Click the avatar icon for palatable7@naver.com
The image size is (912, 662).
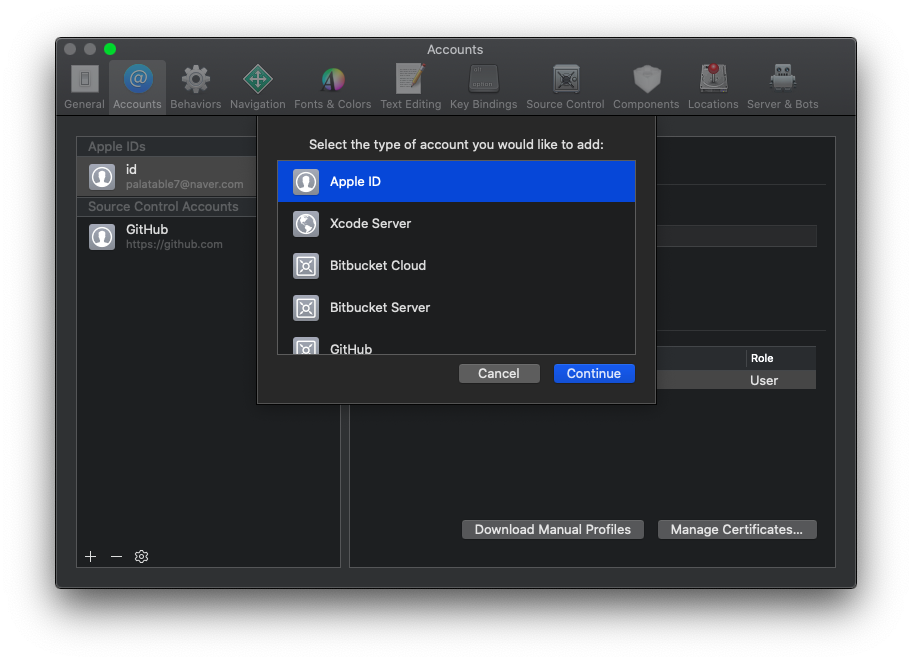(102, 176)
